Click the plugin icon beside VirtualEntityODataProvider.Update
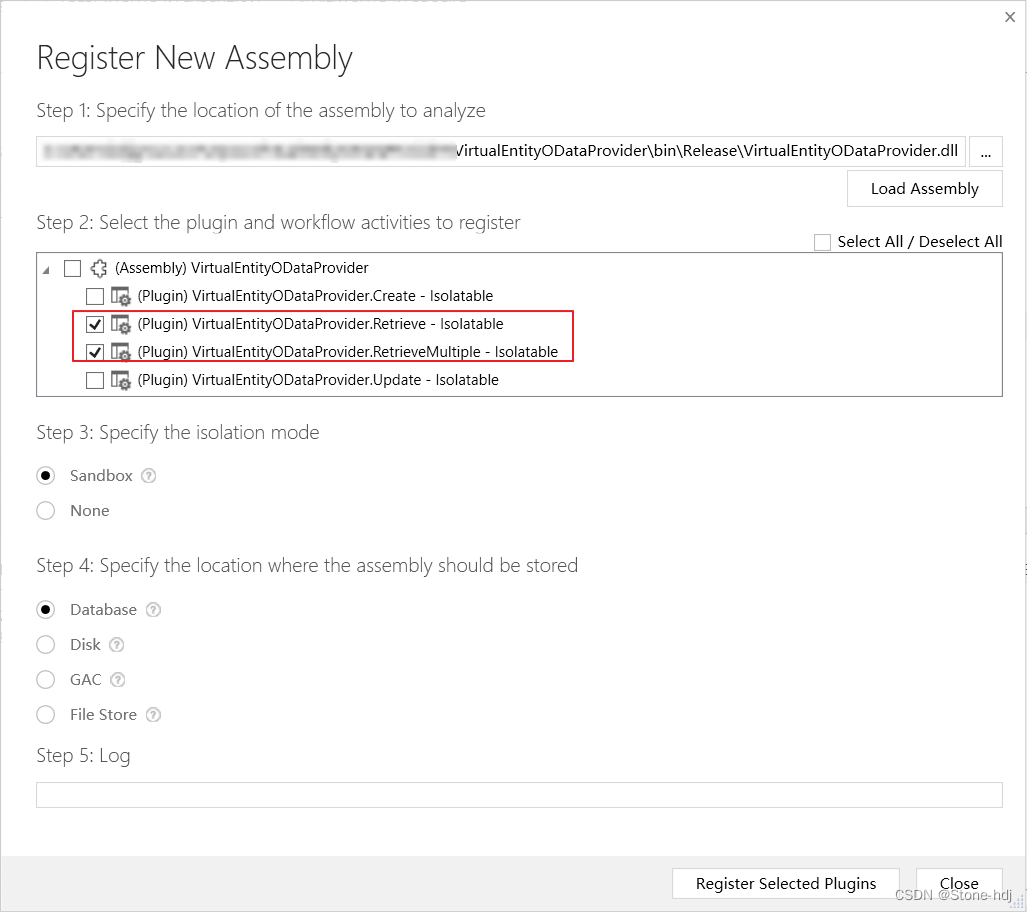Viewport: 1027px width, 912px height. click(120, 380)
